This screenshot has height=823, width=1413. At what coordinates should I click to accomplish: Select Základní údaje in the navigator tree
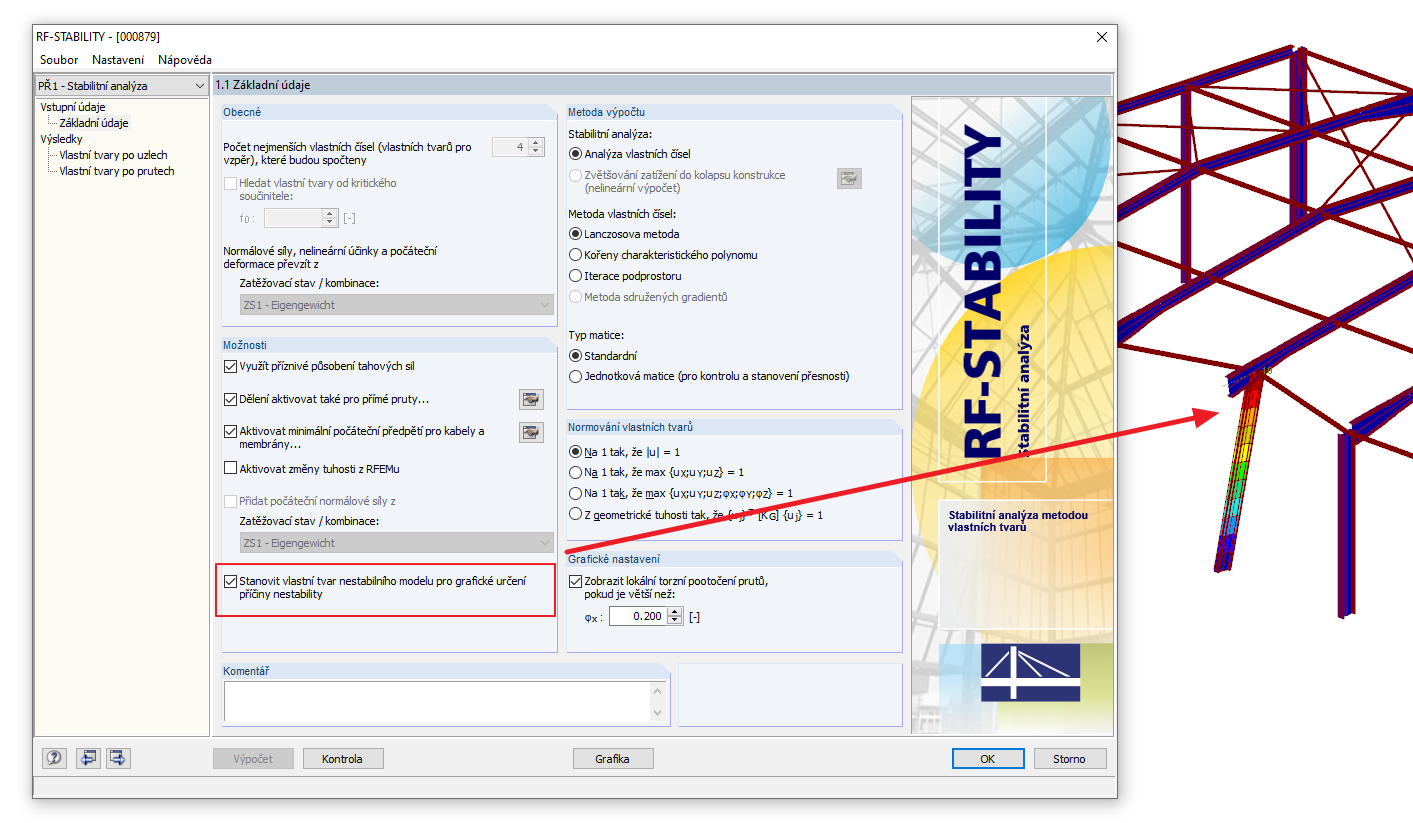click(94, 123)
